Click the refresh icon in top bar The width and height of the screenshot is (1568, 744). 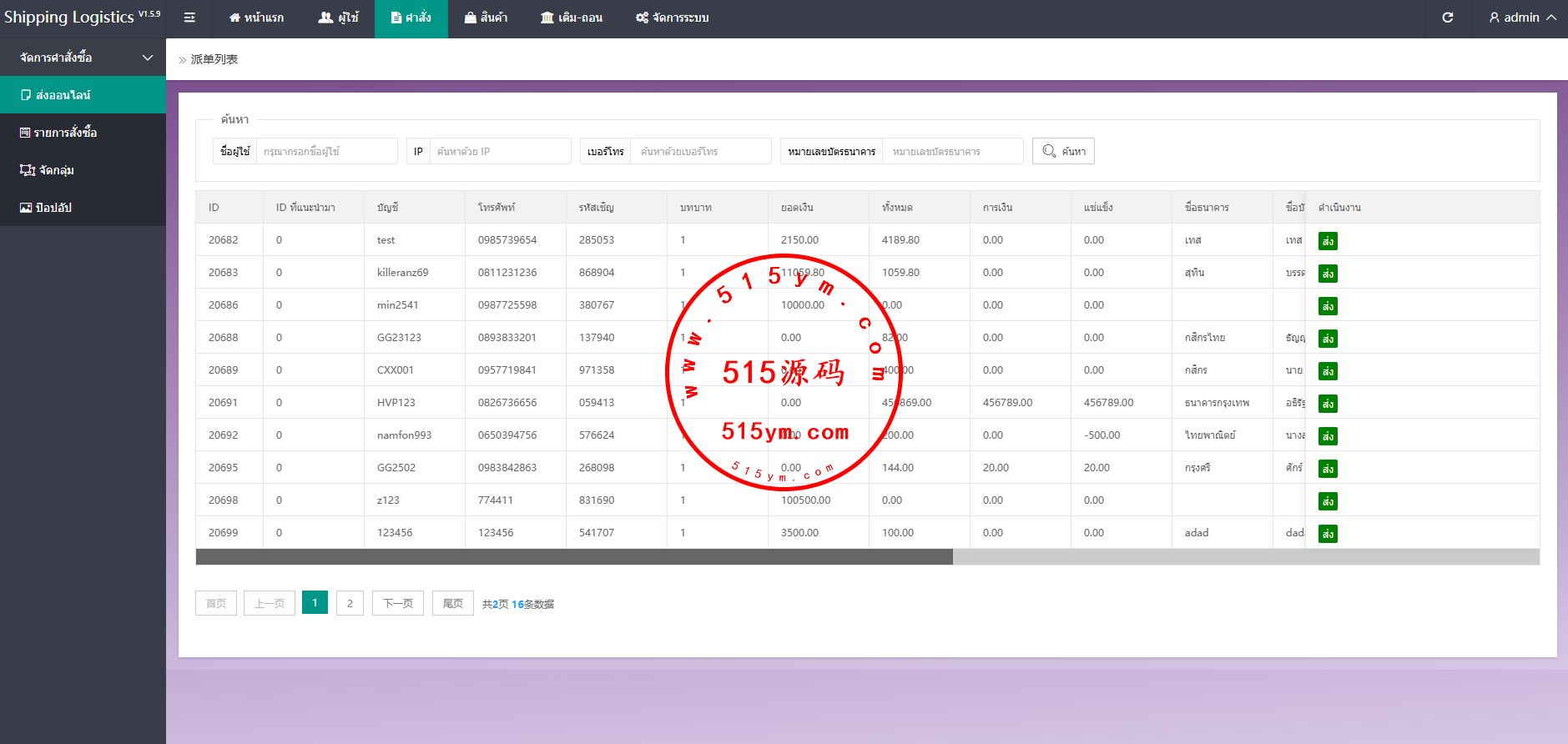[x=1448, y=18]
